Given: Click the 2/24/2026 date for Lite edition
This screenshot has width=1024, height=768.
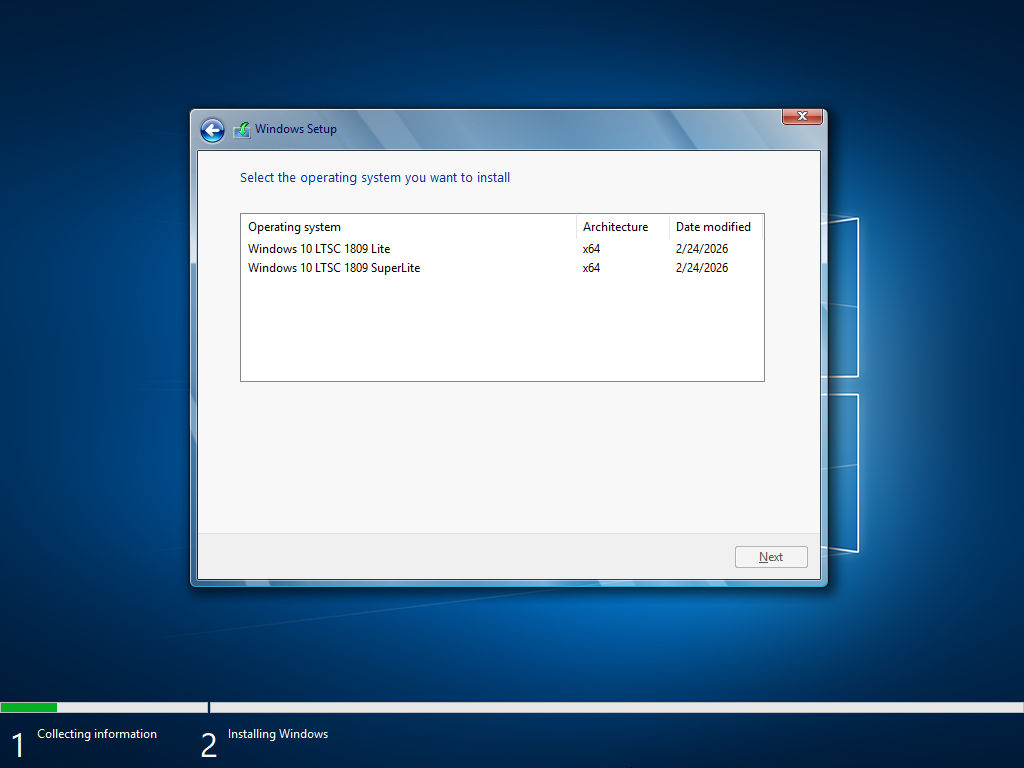Looking at the screenshot, I should [701, 248].
